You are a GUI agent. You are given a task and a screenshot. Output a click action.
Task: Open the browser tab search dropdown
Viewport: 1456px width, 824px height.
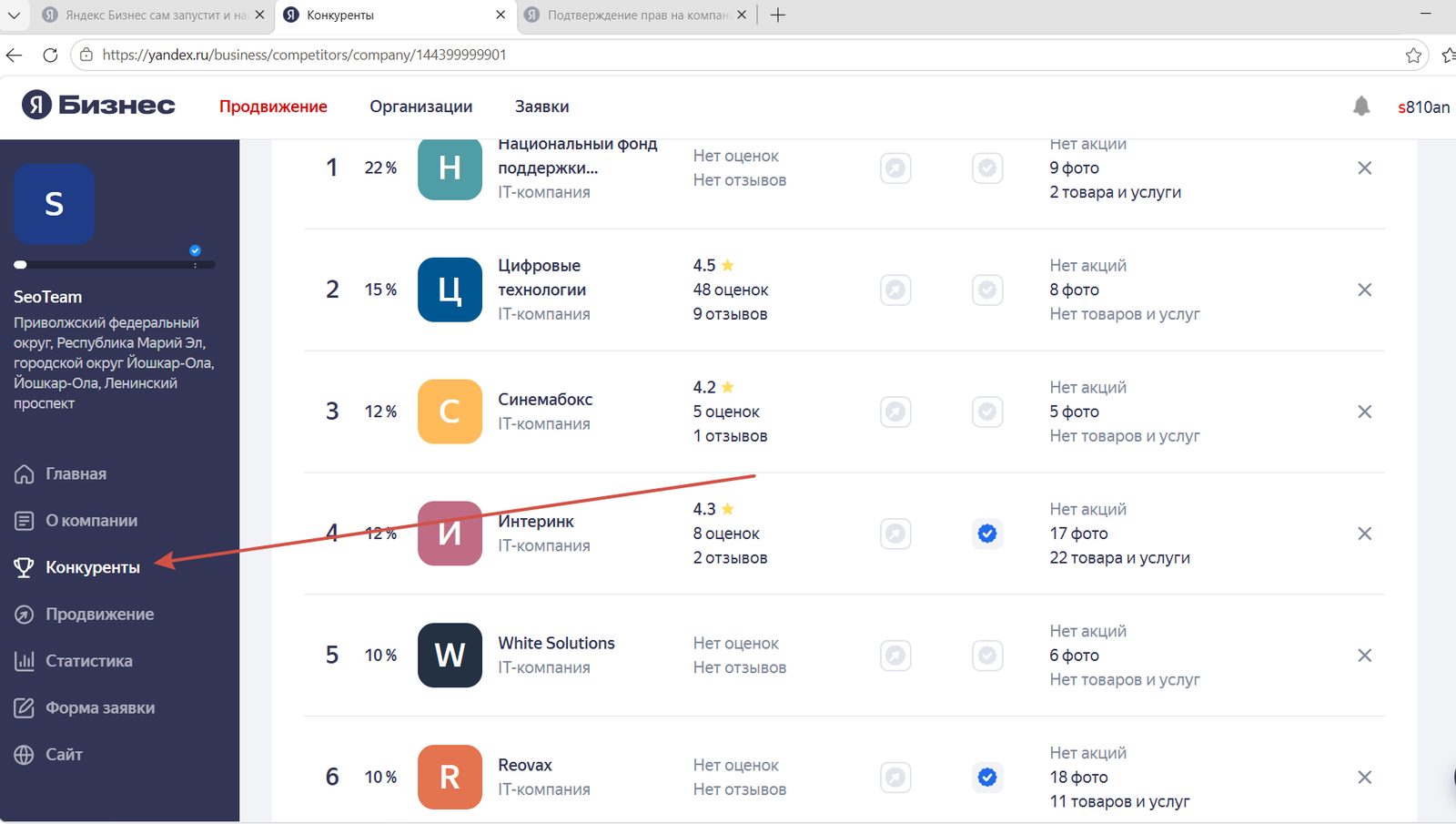14,15
